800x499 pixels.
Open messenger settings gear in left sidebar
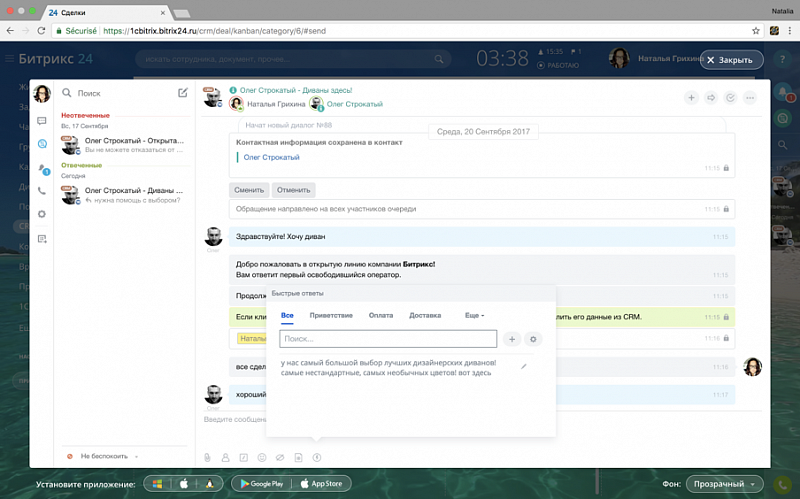pos(42,214)
